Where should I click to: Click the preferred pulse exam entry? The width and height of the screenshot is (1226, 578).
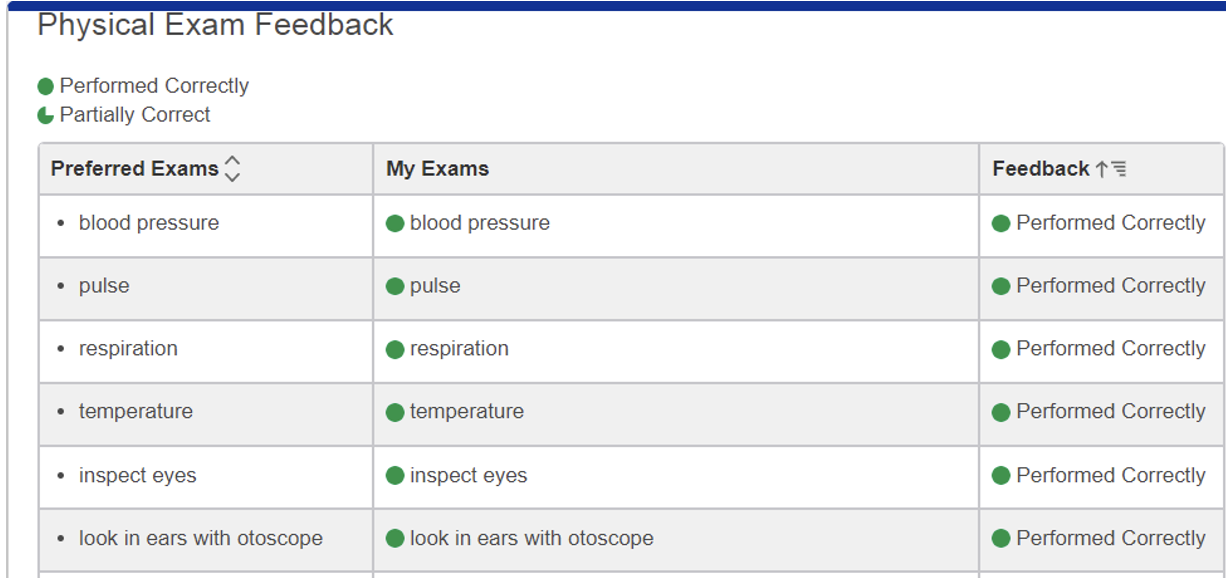pos(104,286)
